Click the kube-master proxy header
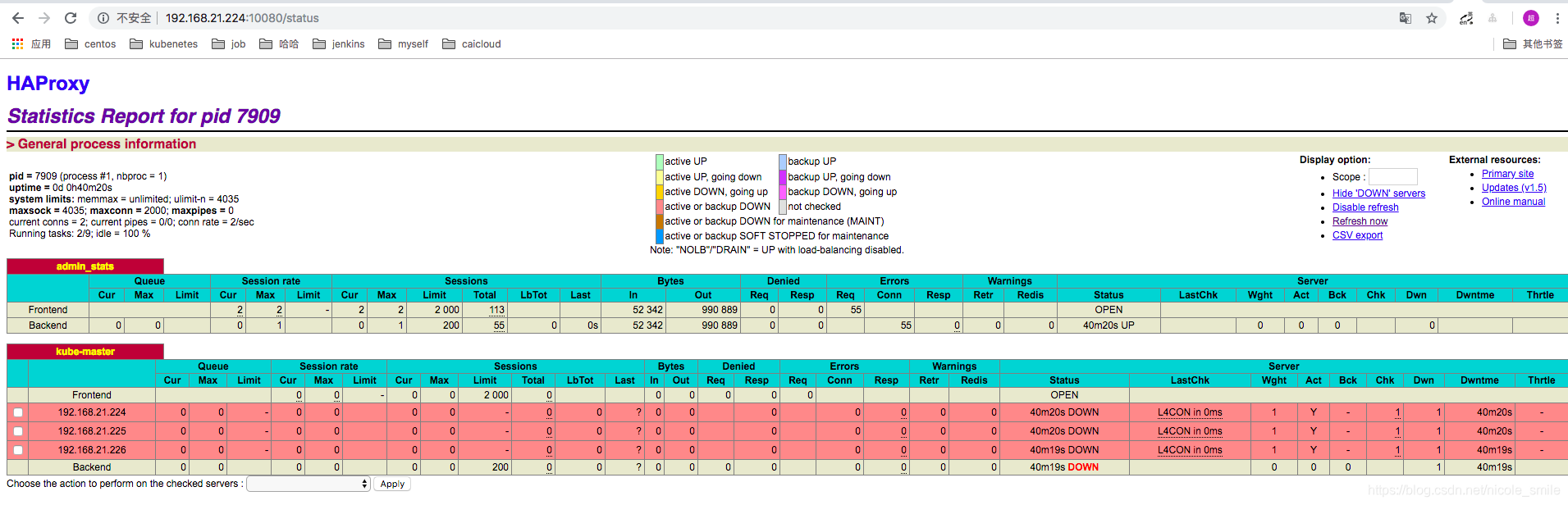This screenshot has height=505, width=1568. point(85,352)
